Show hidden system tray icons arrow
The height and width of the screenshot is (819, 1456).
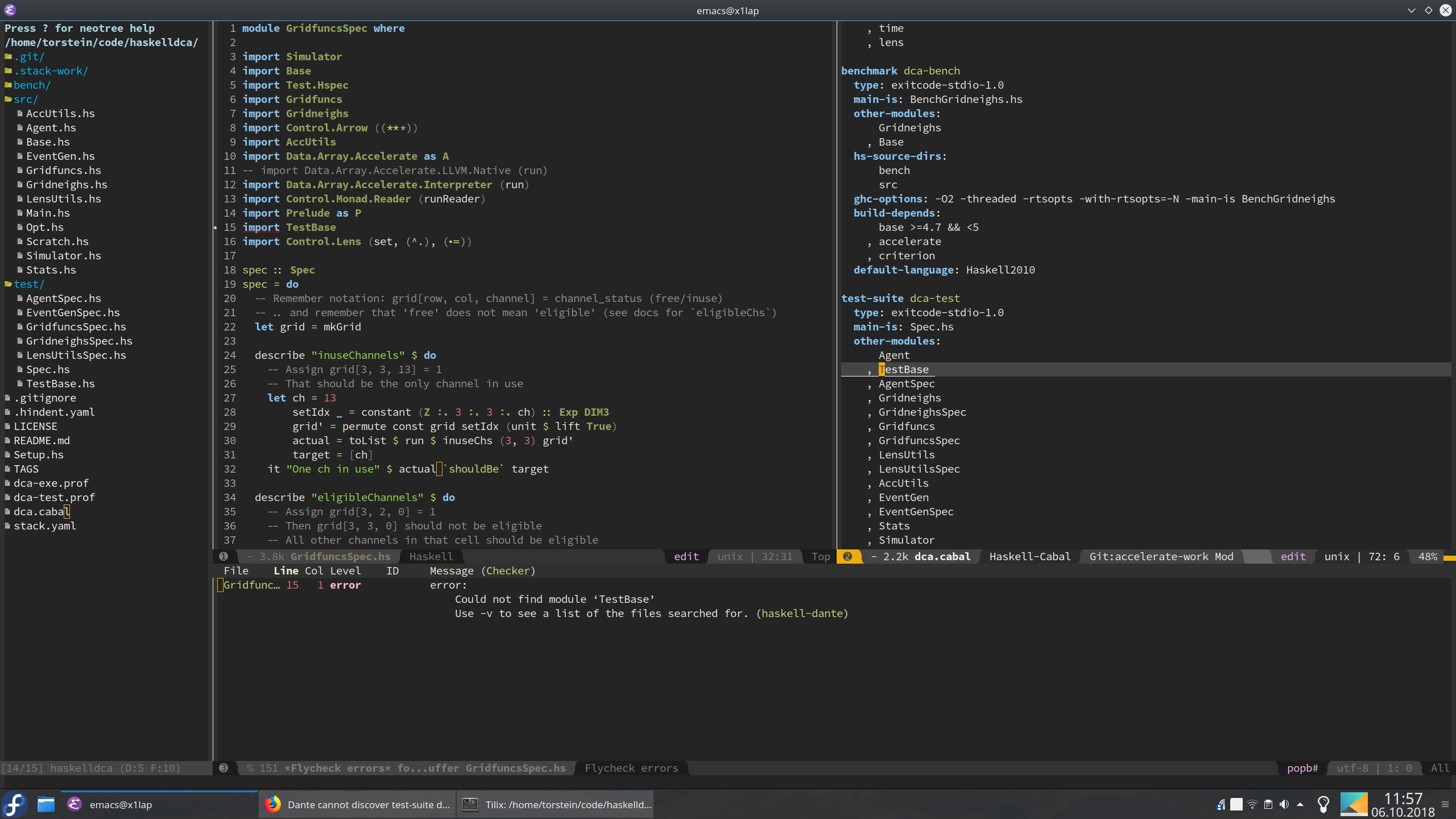pos(1300,804)
